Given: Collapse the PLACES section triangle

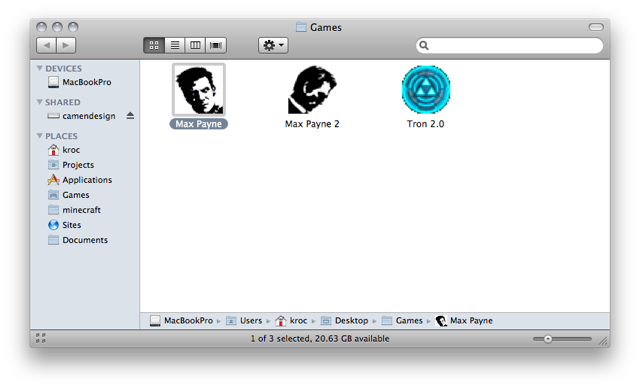Looking at the screenshot, I should (x=40, y=136).
